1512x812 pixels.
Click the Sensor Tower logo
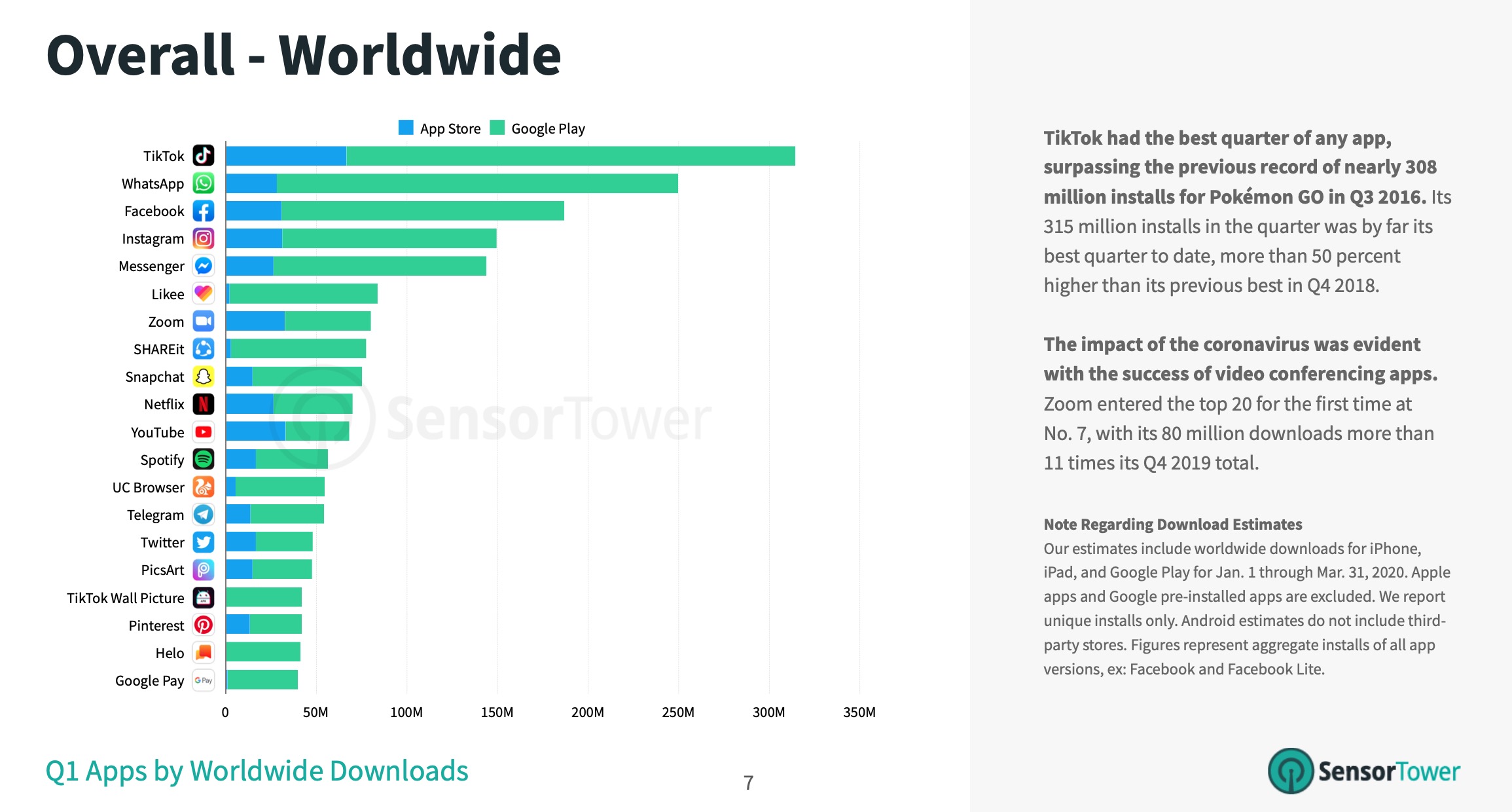point(1363,771)
